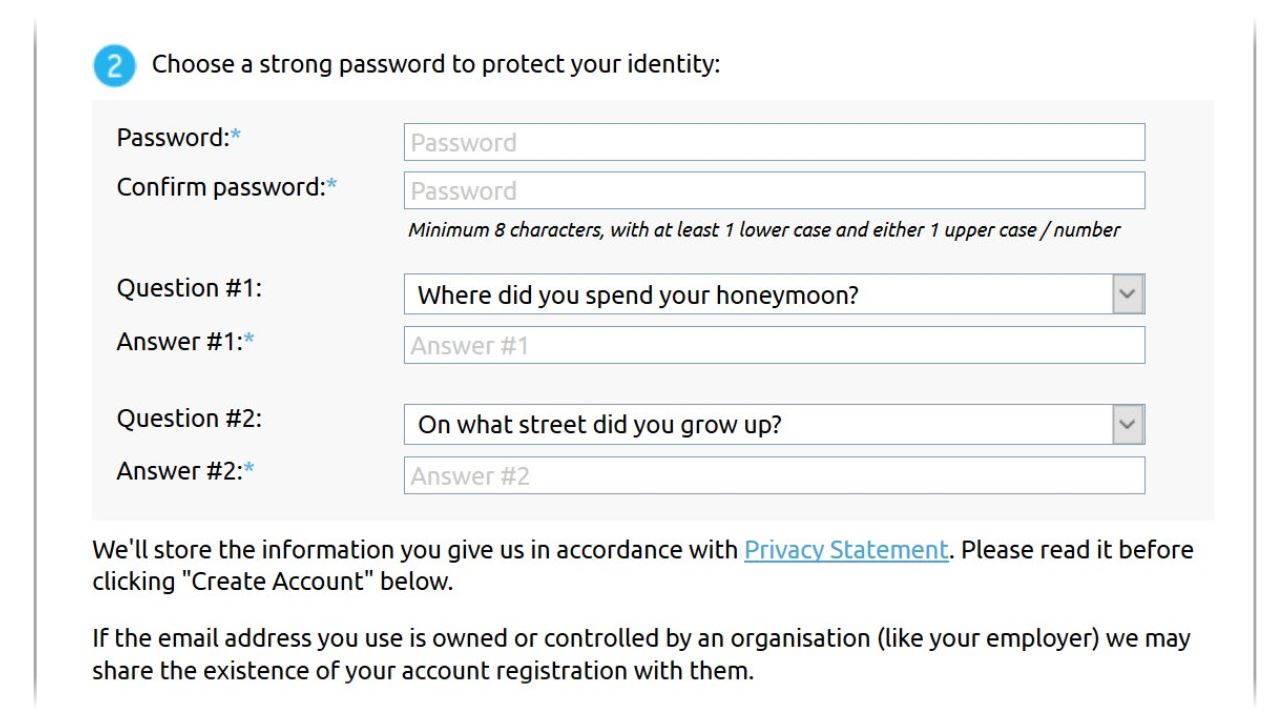Viewport: 1286px width, 724px height.
Task: Click into the Answer #2 field
Action: [x=774, y=476]
